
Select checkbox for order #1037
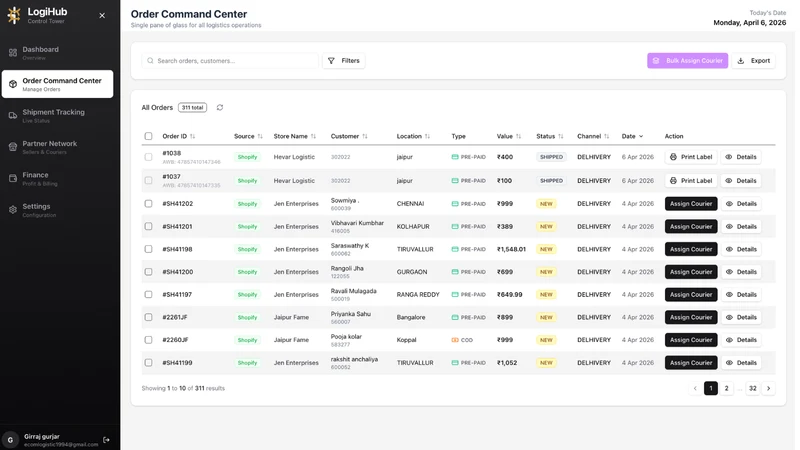(x=148, y=181)
